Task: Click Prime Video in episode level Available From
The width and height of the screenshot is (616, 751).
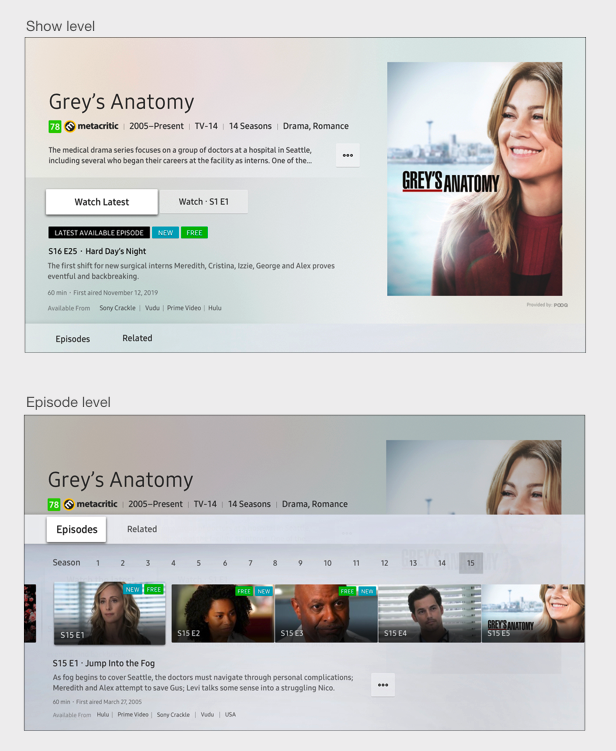Action: 133,715
